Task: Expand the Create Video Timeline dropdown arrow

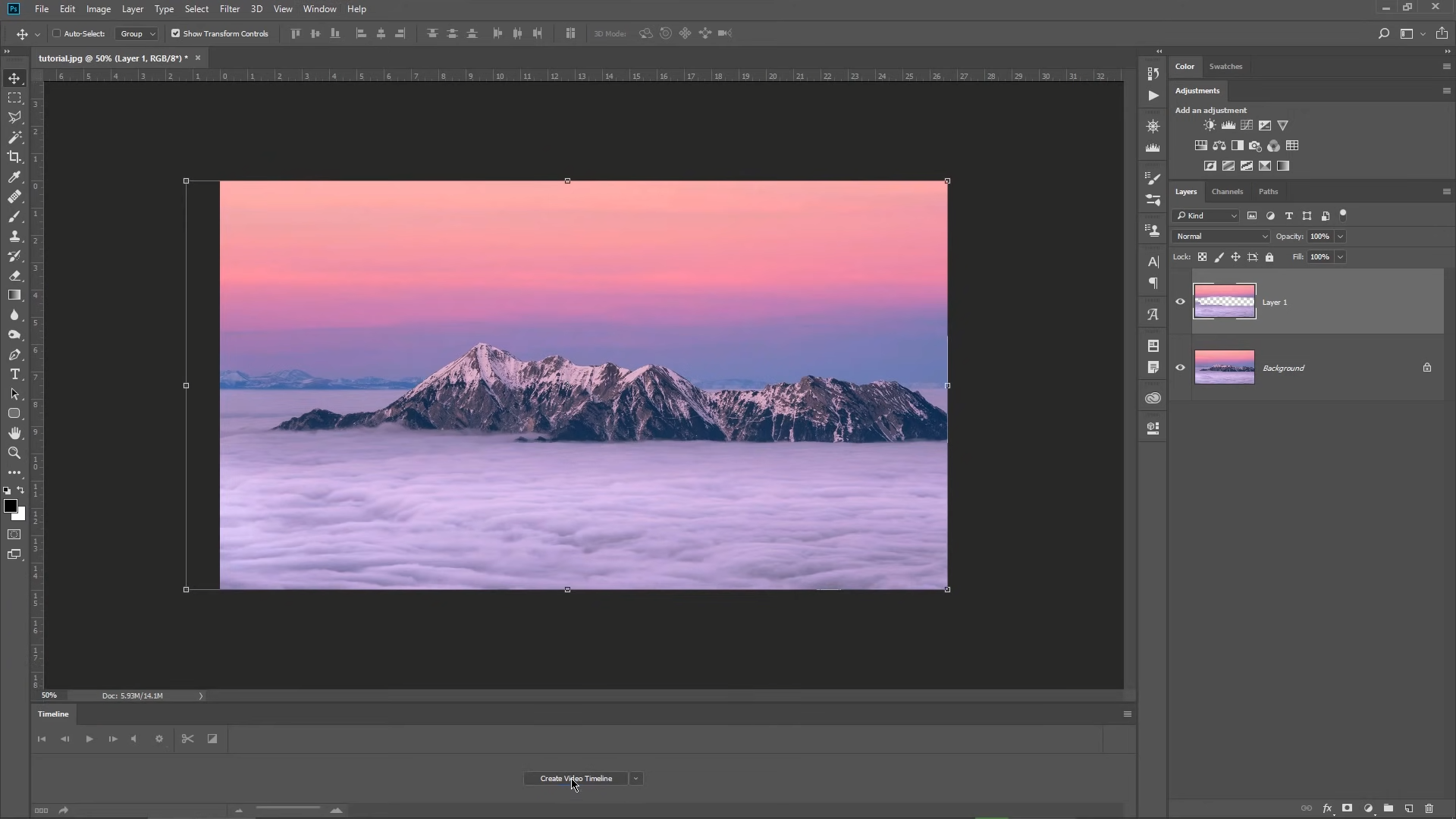Action: coord(635,778)
